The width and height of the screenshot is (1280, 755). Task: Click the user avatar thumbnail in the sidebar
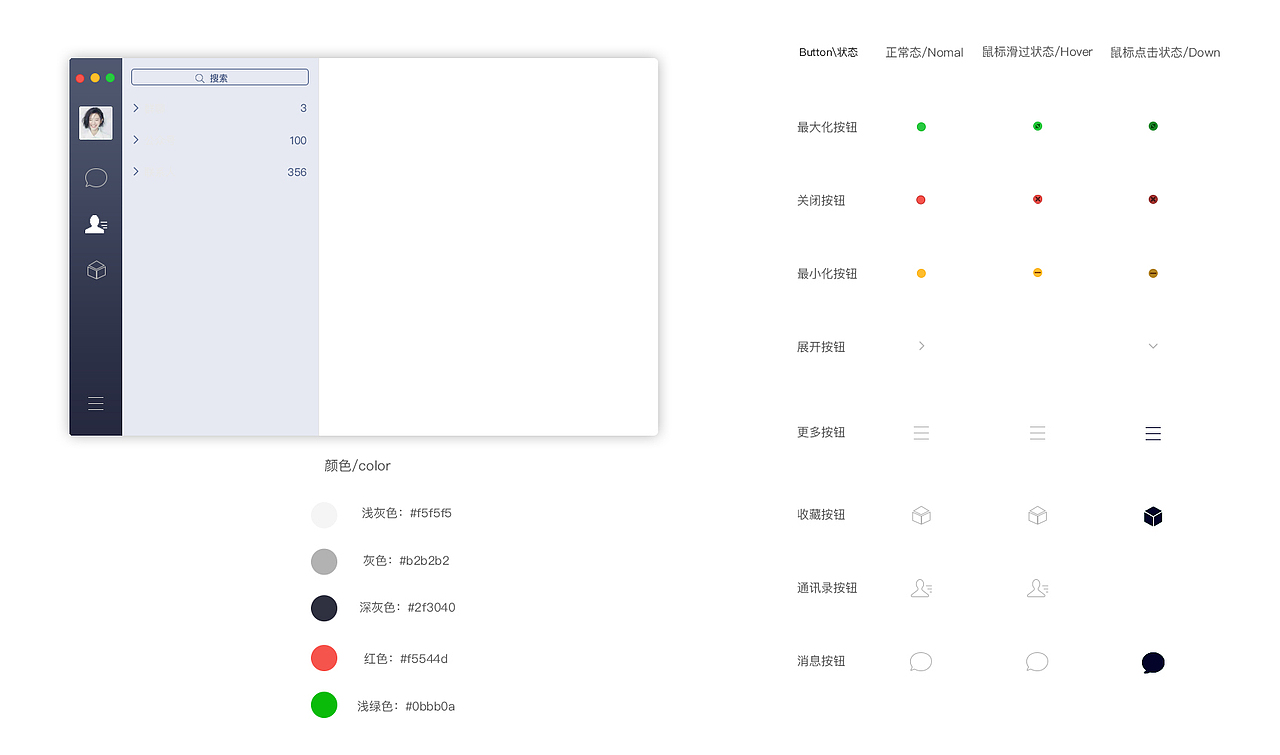[x=95, y=122]
